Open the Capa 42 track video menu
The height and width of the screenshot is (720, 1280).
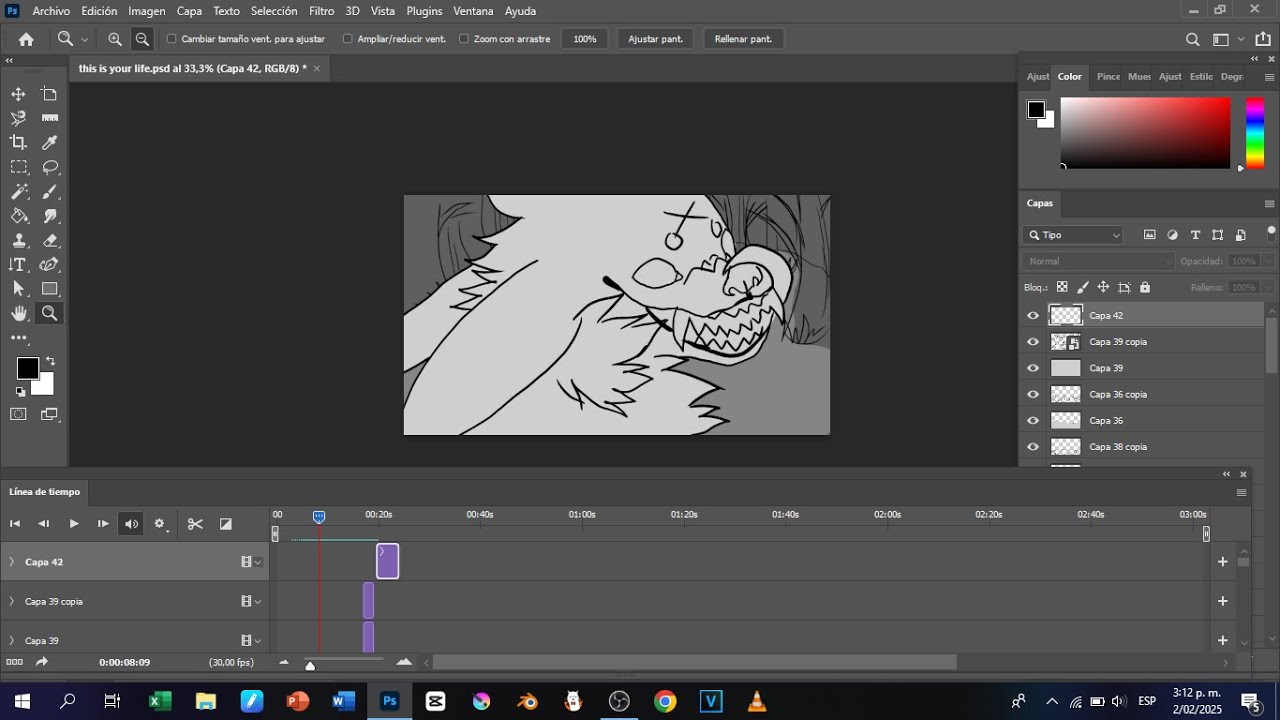click(251, 562)
